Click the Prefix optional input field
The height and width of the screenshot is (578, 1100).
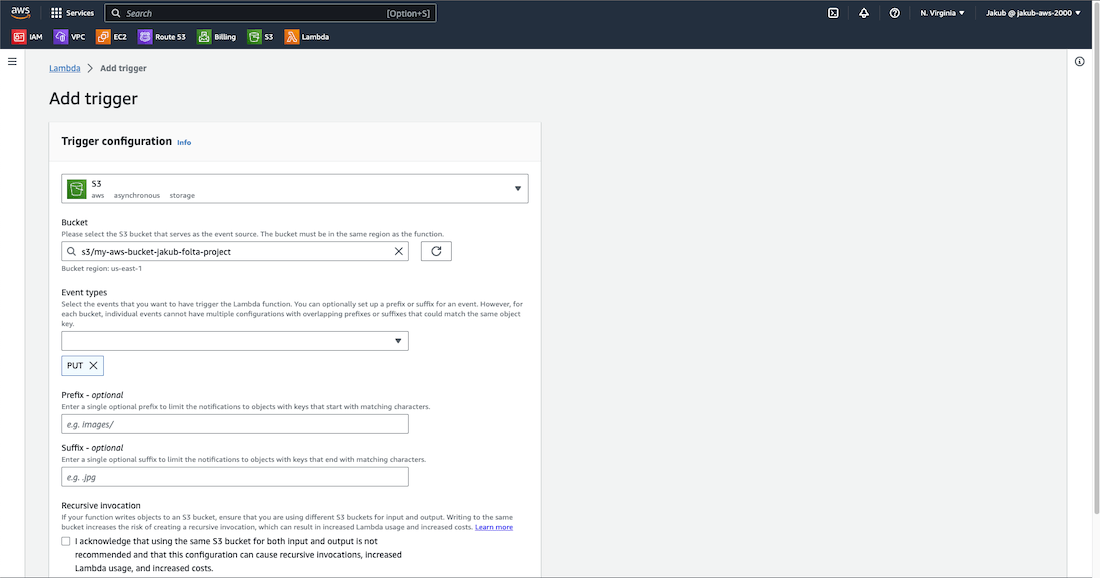coord(235,424)
